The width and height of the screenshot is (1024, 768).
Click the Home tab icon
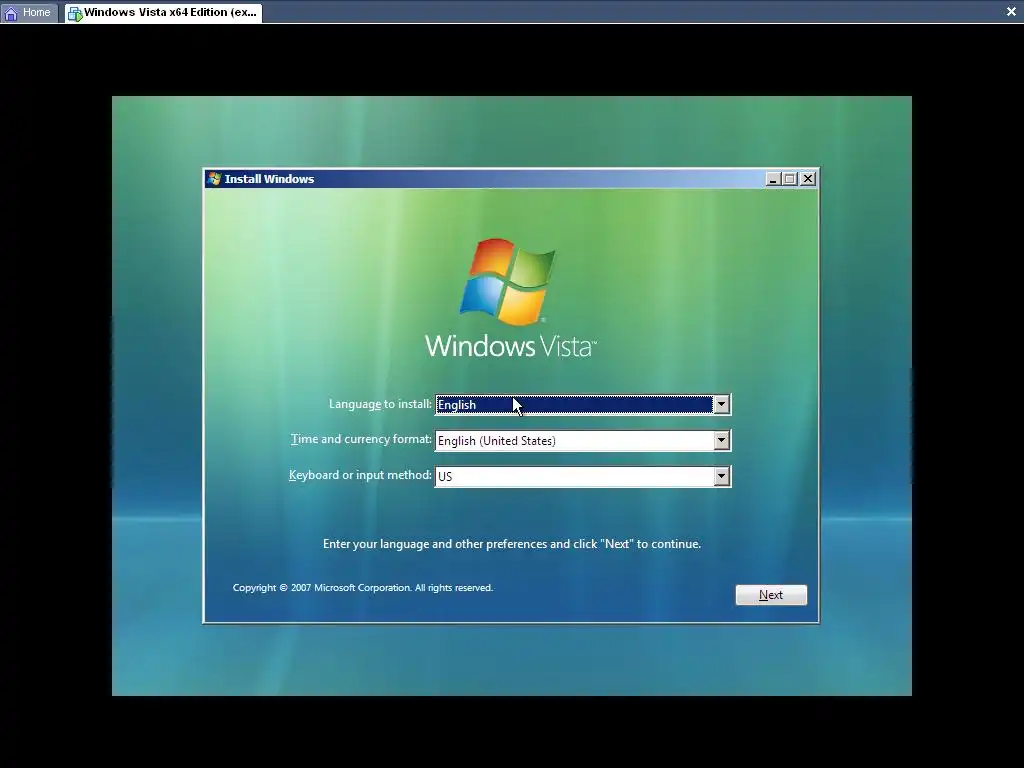tap(11, 13)
